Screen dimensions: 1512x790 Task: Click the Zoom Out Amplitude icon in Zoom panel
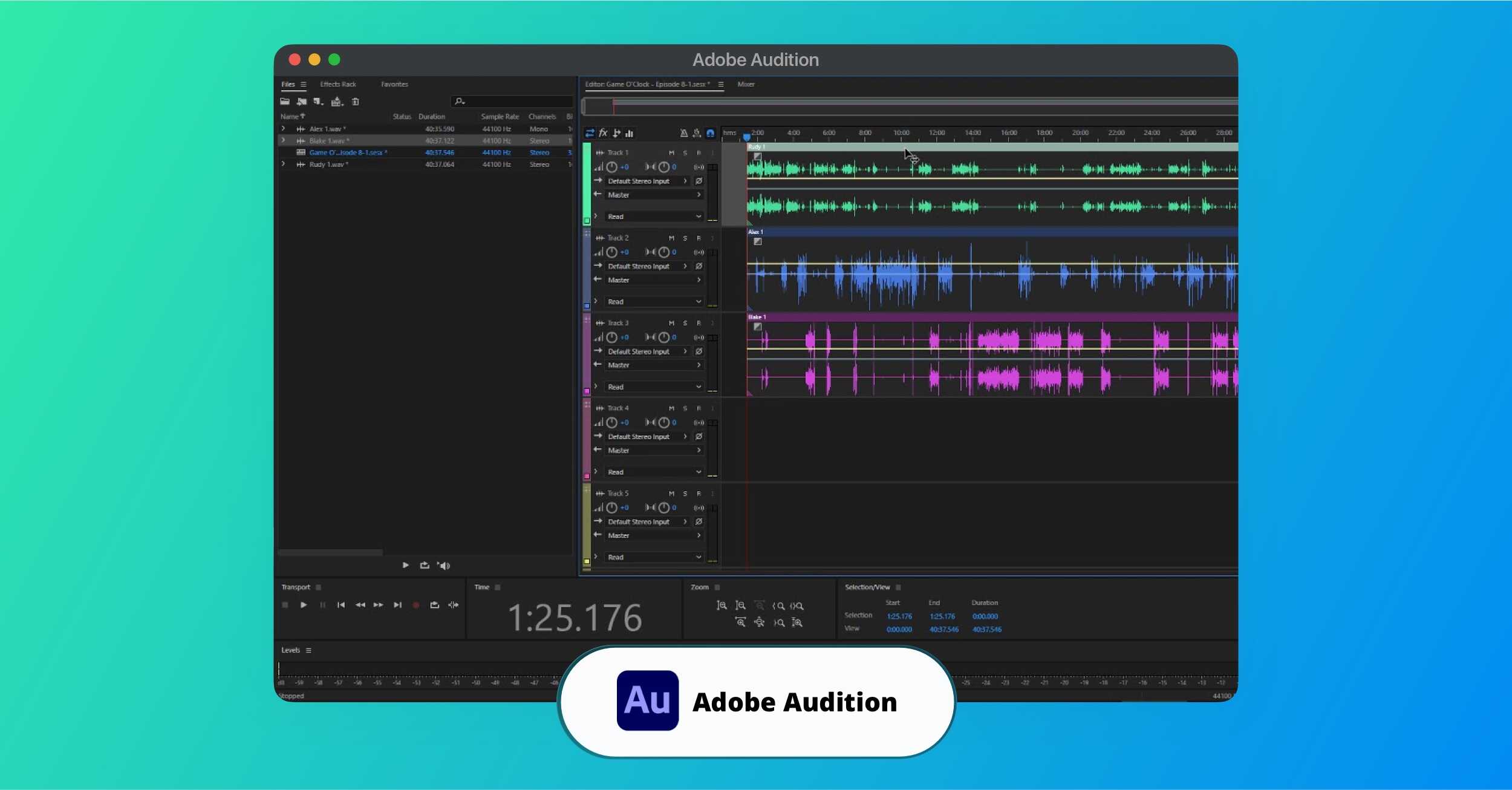point(740,606)
